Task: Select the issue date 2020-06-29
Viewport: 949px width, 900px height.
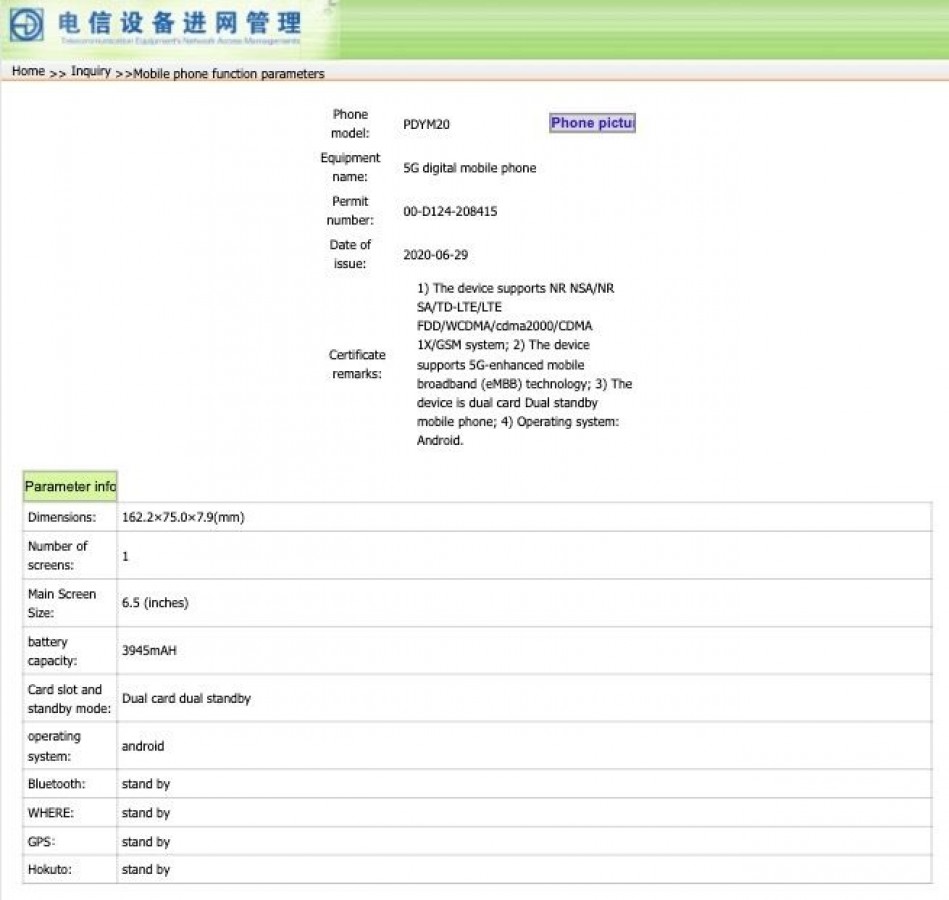Action: (x=436, y=255)
